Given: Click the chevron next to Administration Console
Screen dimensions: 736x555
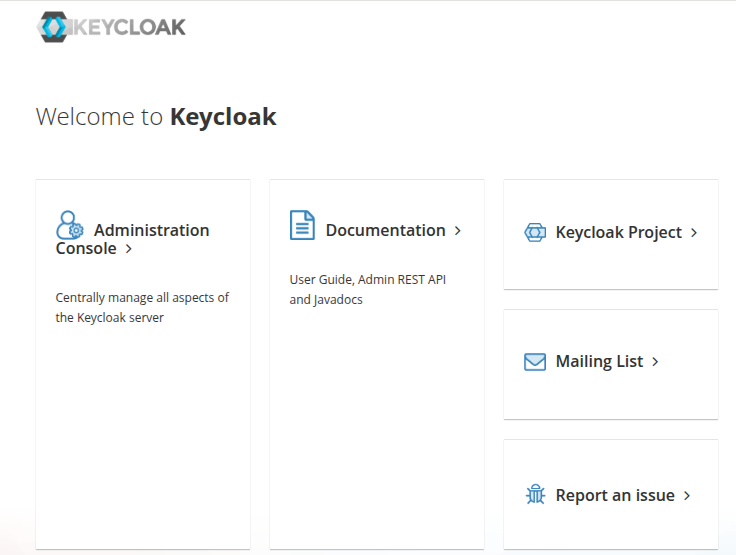Looking at the screenshot, I should click(x=129, y=249).
